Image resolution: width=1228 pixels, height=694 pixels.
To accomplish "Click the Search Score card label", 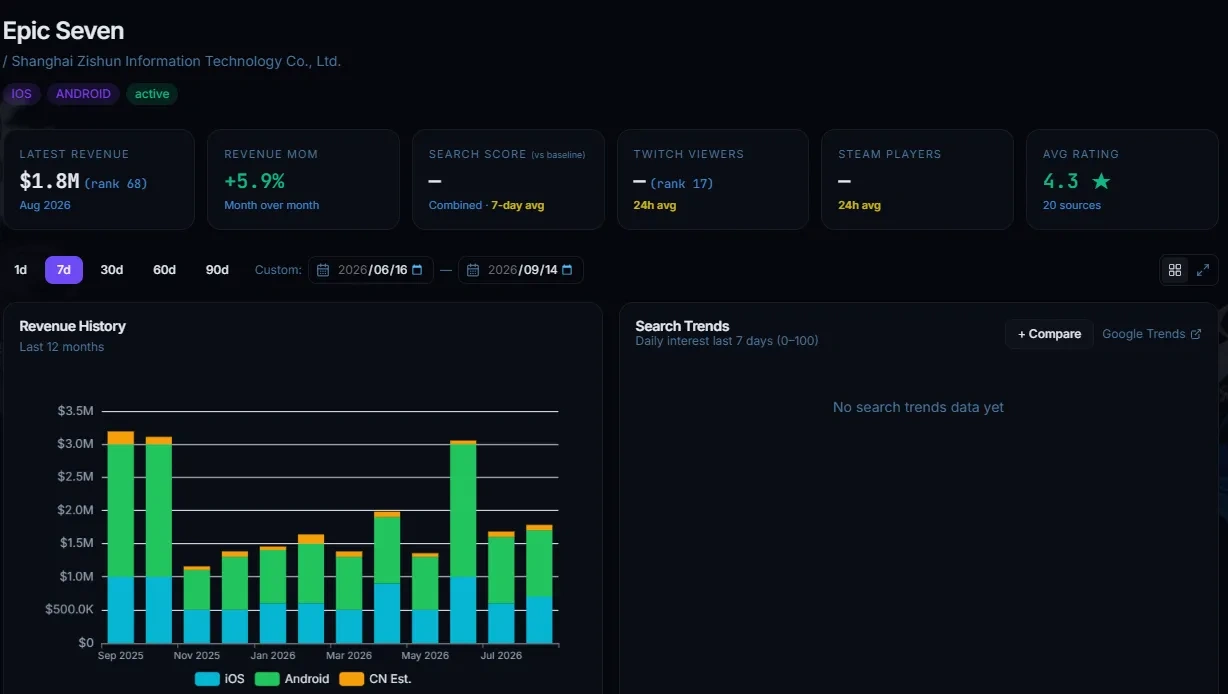I will coord(478,154).
